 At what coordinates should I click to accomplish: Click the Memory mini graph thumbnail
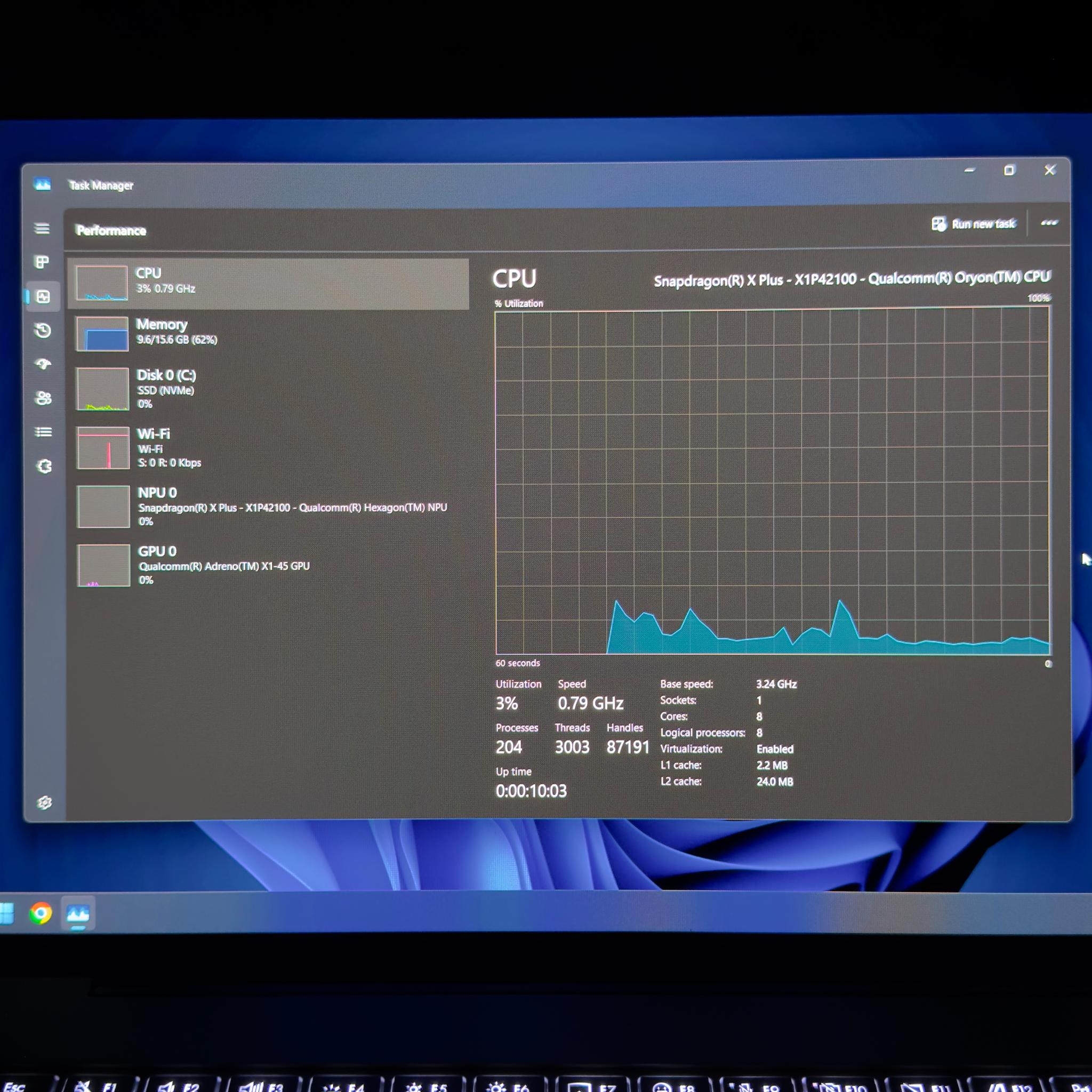click(102, 333)
